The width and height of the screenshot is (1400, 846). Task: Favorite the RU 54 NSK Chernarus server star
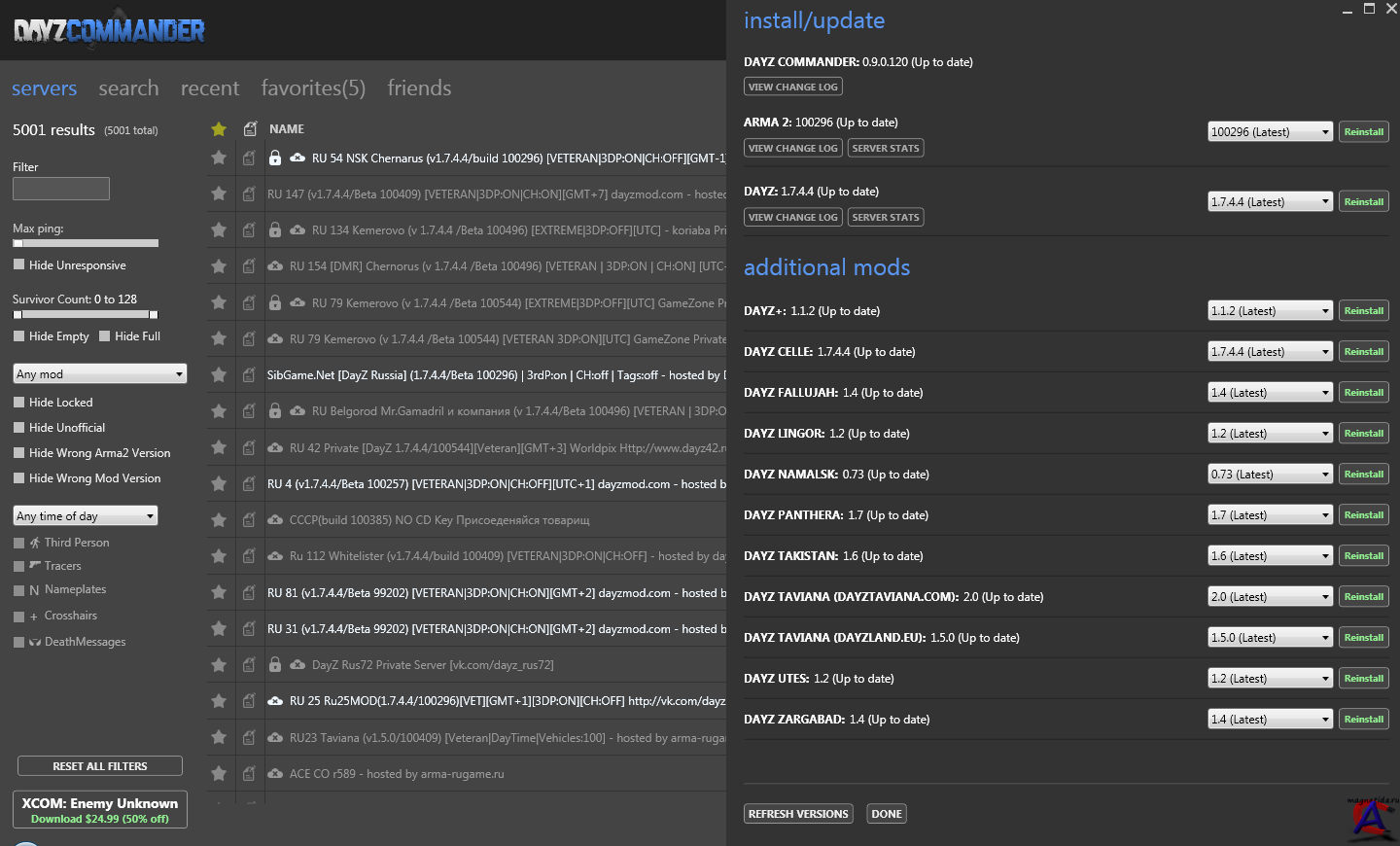coord(219,158)
